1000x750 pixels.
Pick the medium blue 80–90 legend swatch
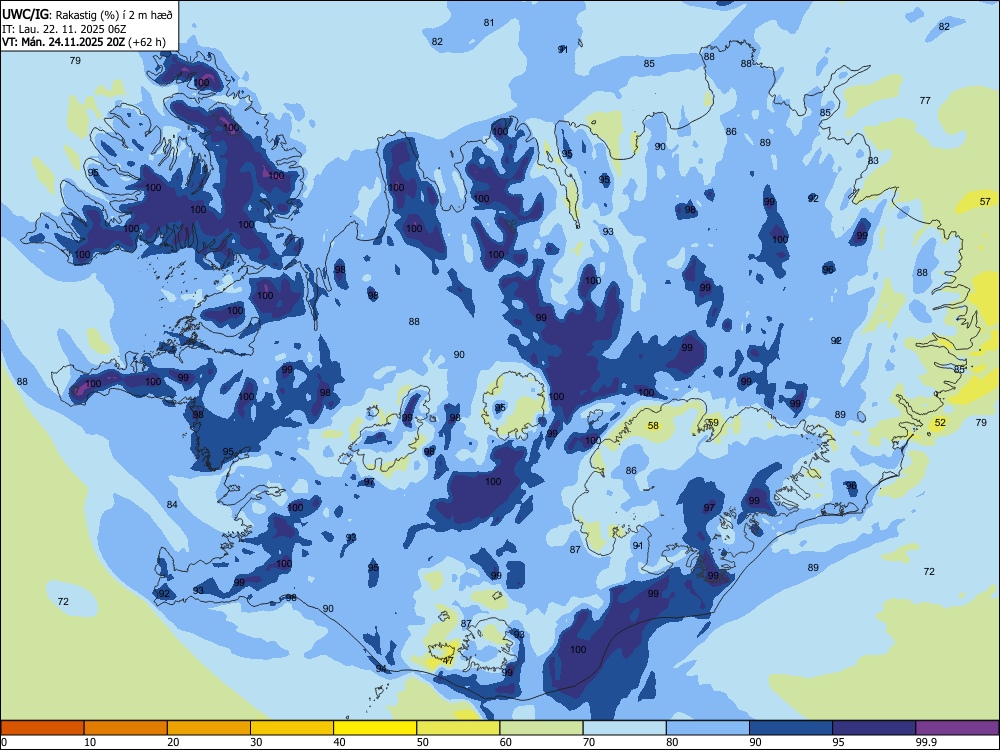(x=708, y=728)
